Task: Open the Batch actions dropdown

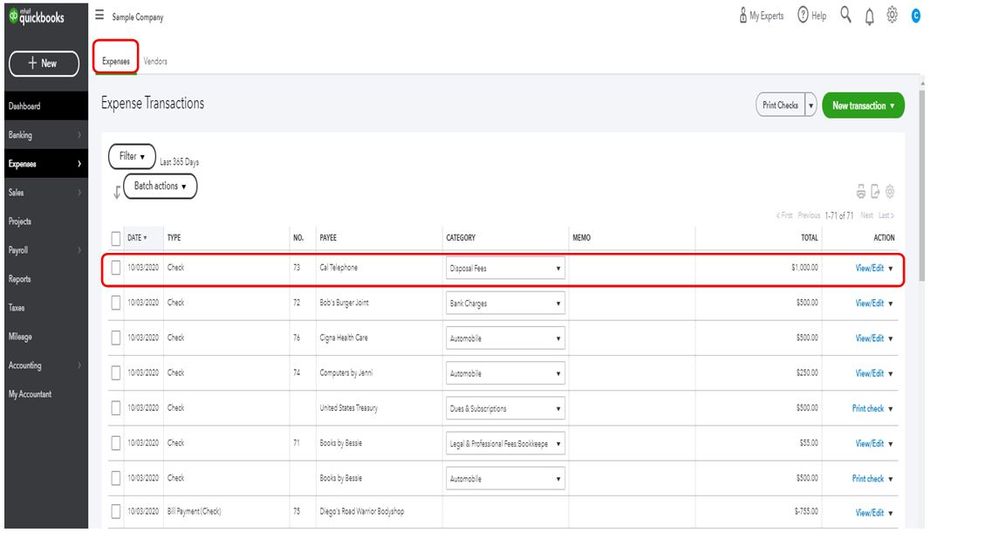Action: [x=160, y=186]
